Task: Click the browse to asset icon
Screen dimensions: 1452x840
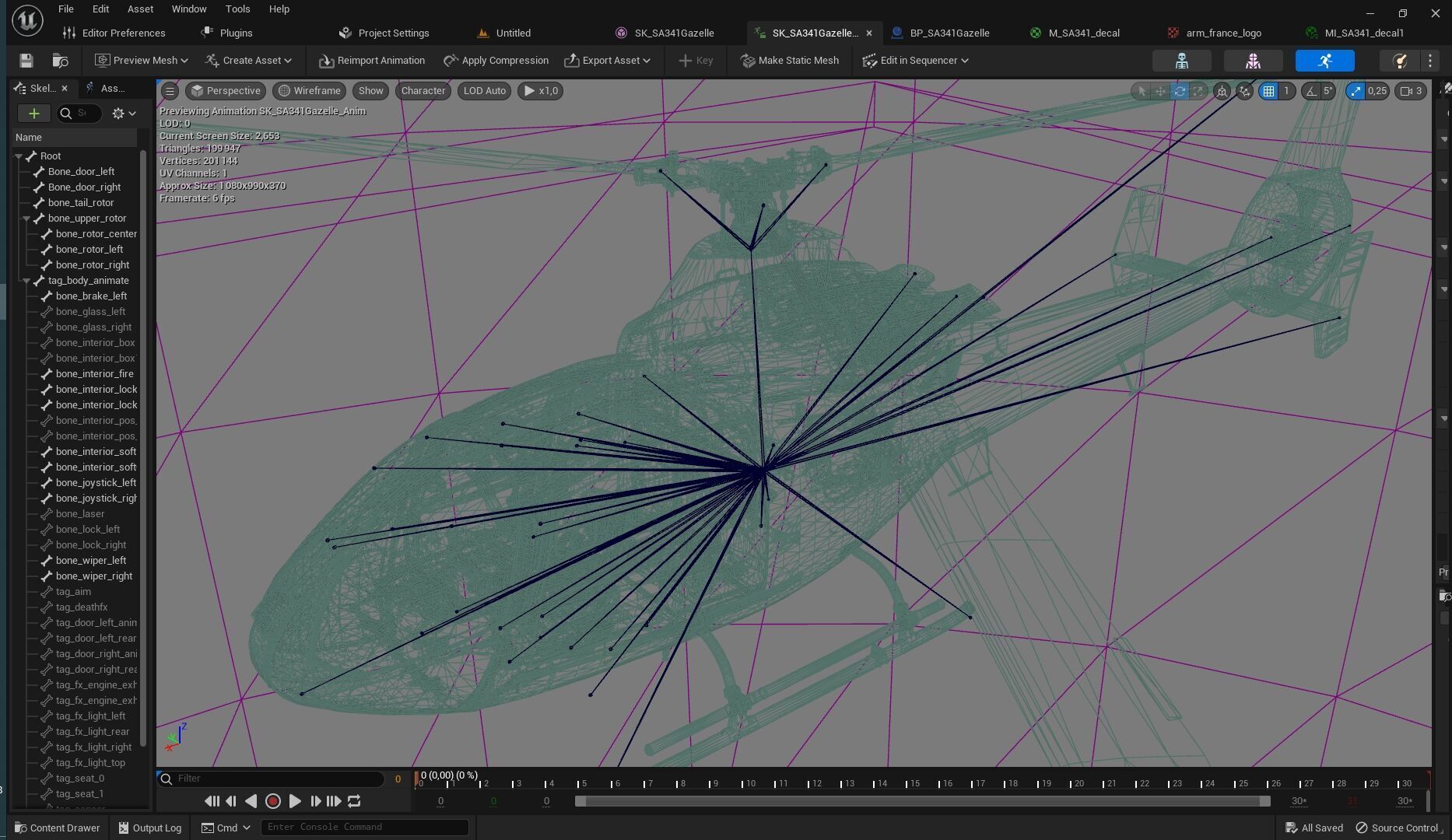Action: point(60,61)
